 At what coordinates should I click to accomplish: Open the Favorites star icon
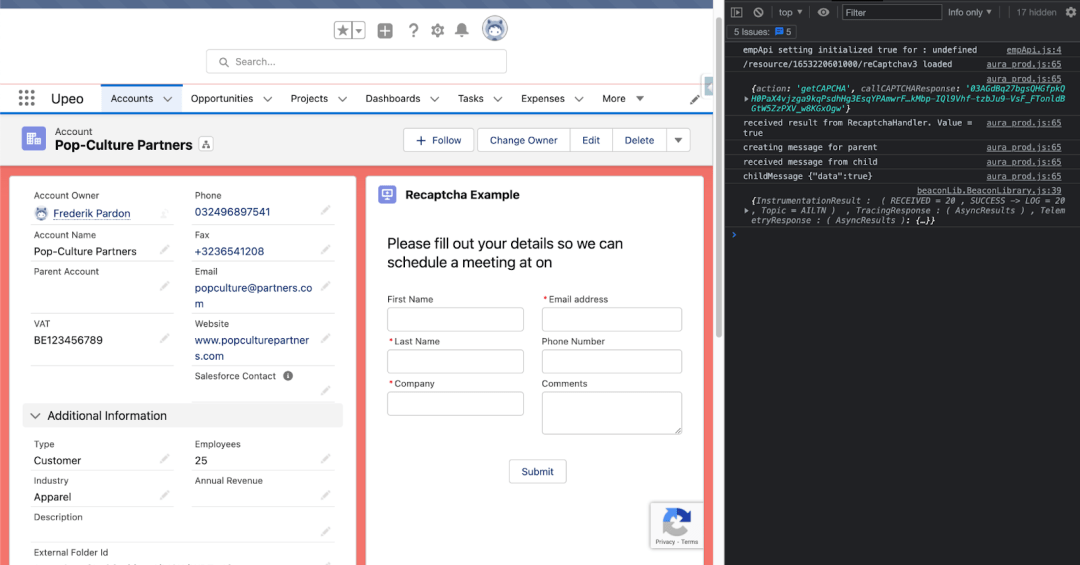point(342,30)
